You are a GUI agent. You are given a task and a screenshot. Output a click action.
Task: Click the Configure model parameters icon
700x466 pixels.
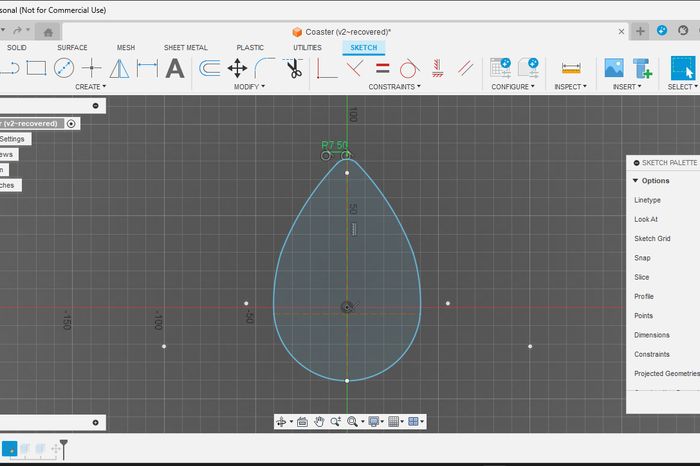pyautogui.click(x=528, y=68)
